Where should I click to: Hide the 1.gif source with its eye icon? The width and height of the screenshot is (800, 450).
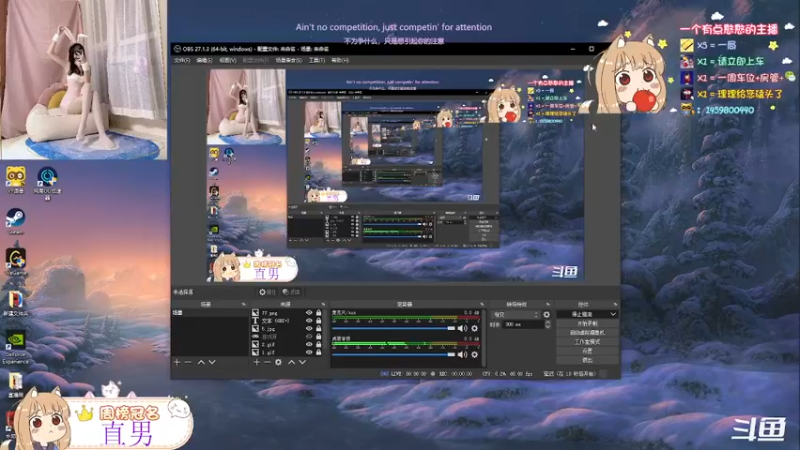coord(309,352)
